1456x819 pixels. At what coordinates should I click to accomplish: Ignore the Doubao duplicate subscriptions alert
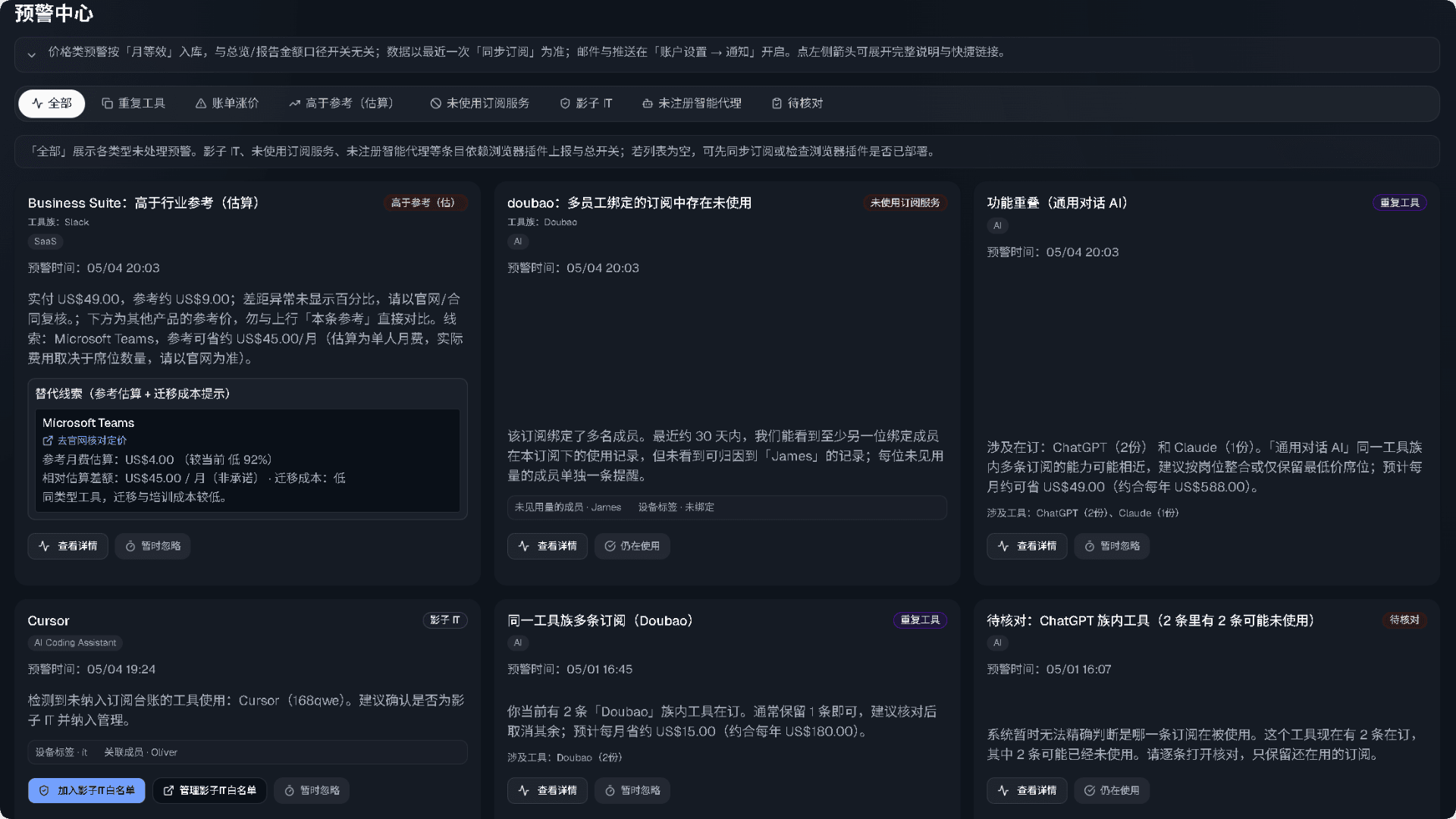632,790
